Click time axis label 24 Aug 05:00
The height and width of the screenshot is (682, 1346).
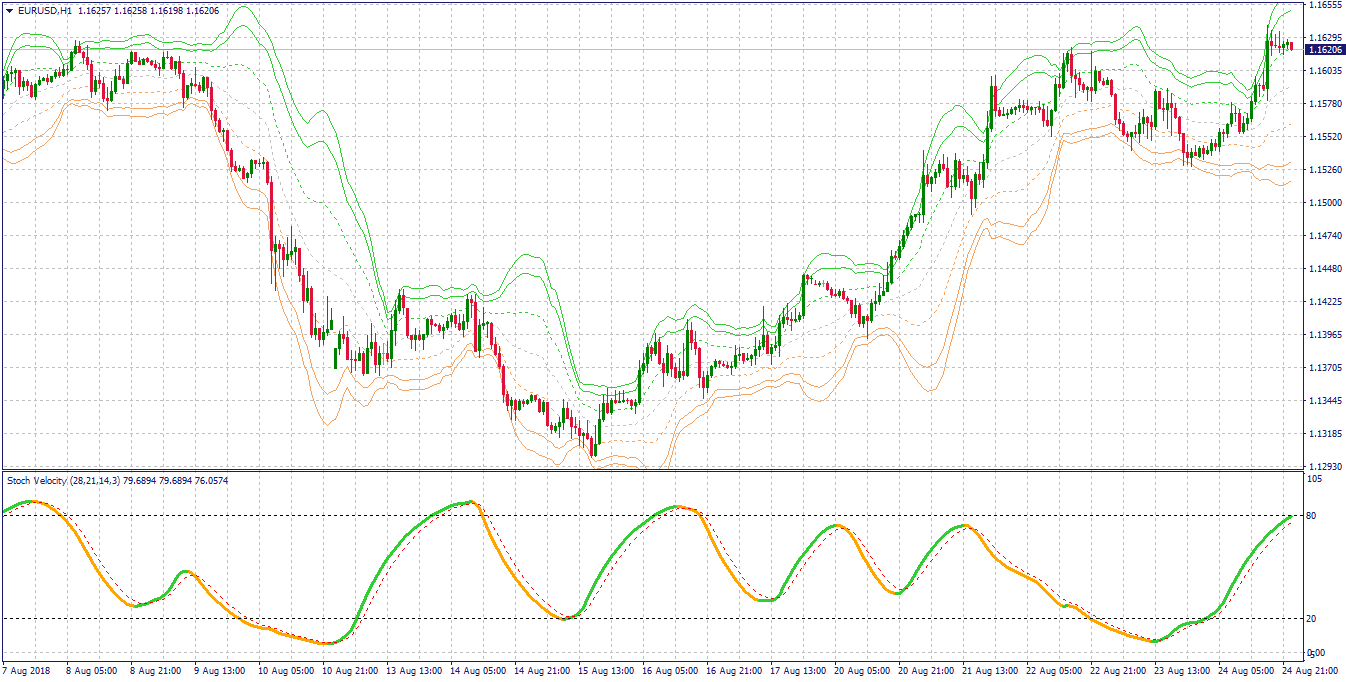(1246, 673)
